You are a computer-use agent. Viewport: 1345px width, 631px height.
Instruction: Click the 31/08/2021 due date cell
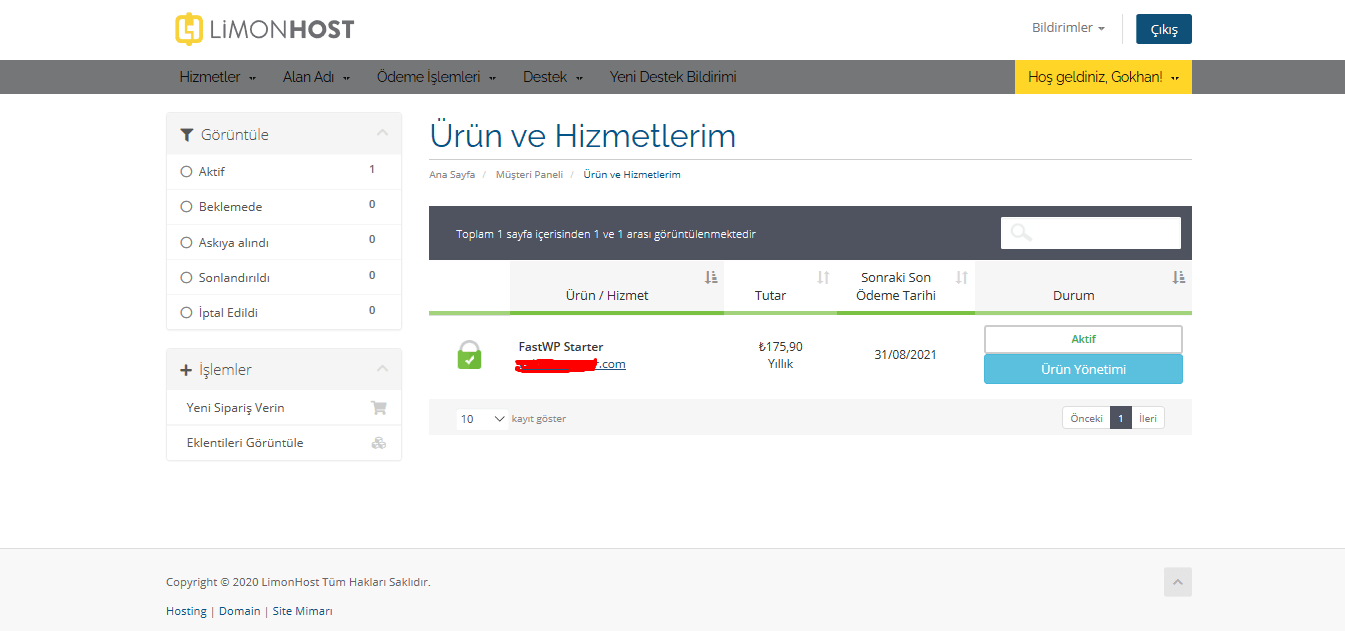[x=905, y=355]
